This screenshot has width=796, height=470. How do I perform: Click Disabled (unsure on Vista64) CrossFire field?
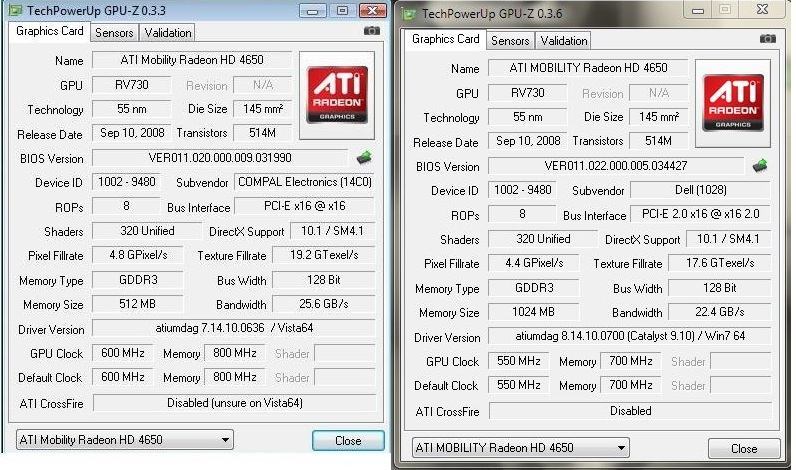click(235, 403)
